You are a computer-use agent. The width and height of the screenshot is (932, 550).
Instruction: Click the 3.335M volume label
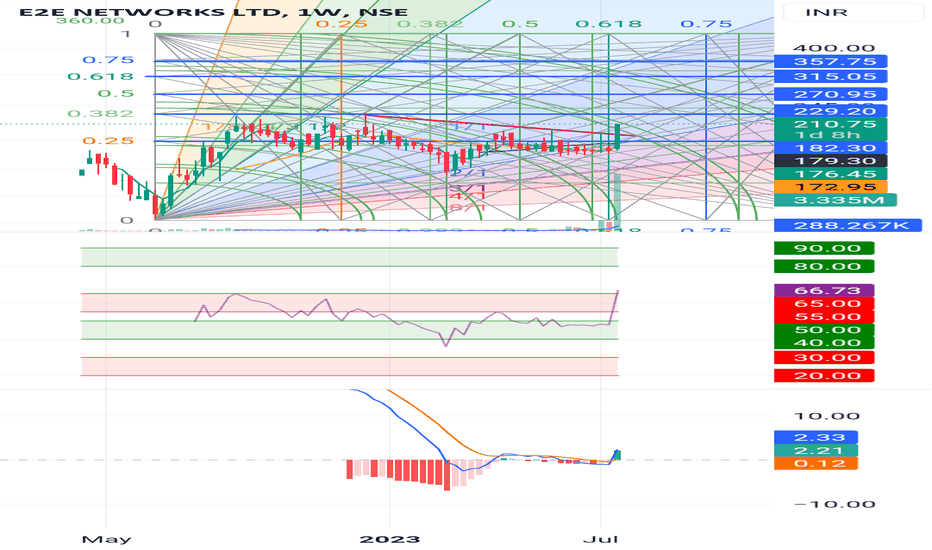click(835, 200)
